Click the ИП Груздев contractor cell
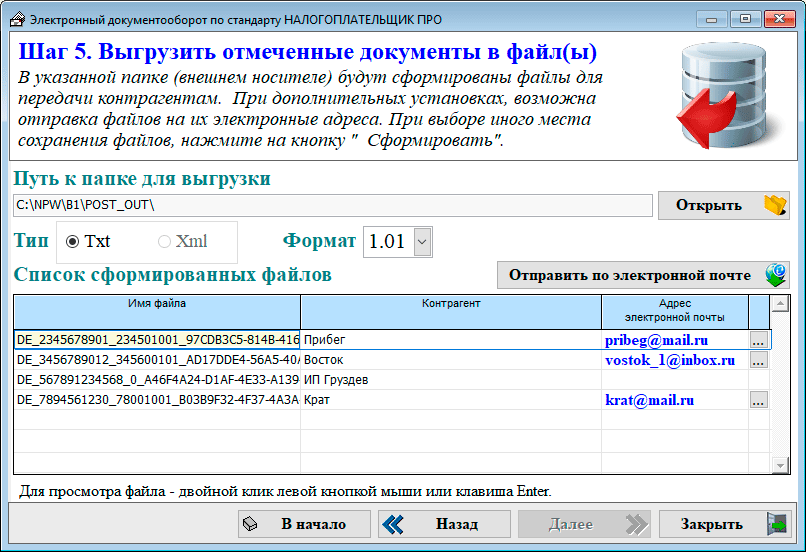 (x=451, y=380)
